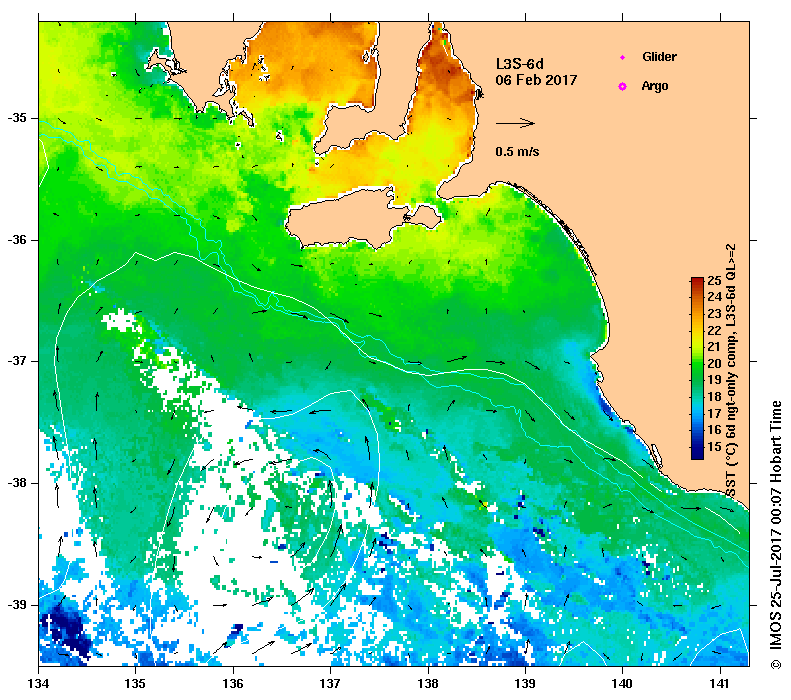Click the longitude label 138
Image resolution: width=791 pixels, height=700 pixels.
[428, 684]
